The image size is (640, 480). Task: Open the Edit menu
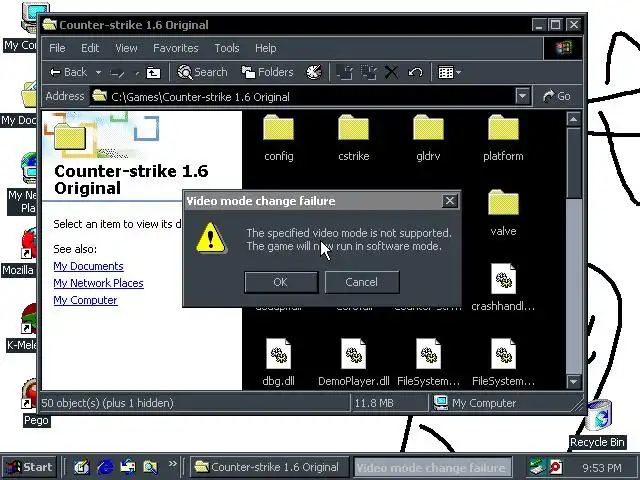tap(90, 48)
